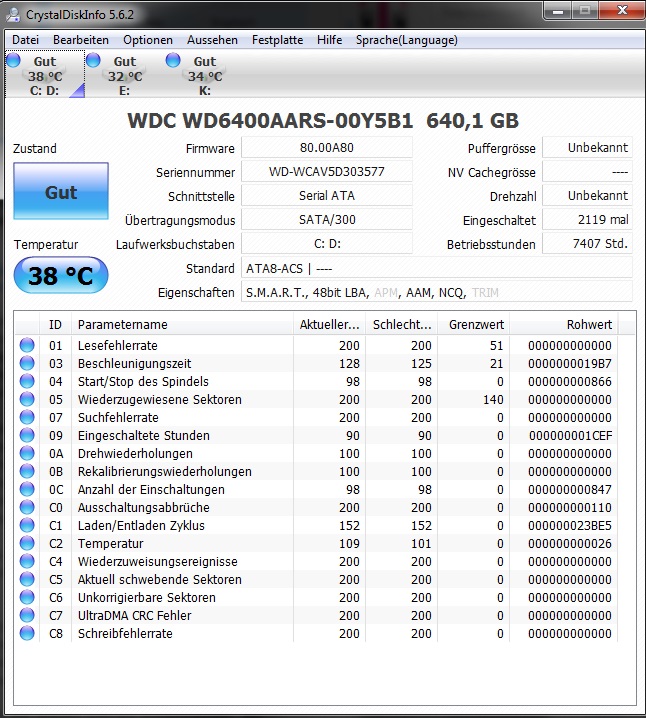Click the Zustand label
The height and width of the screenshot is (718, 646).
(35, 148)
